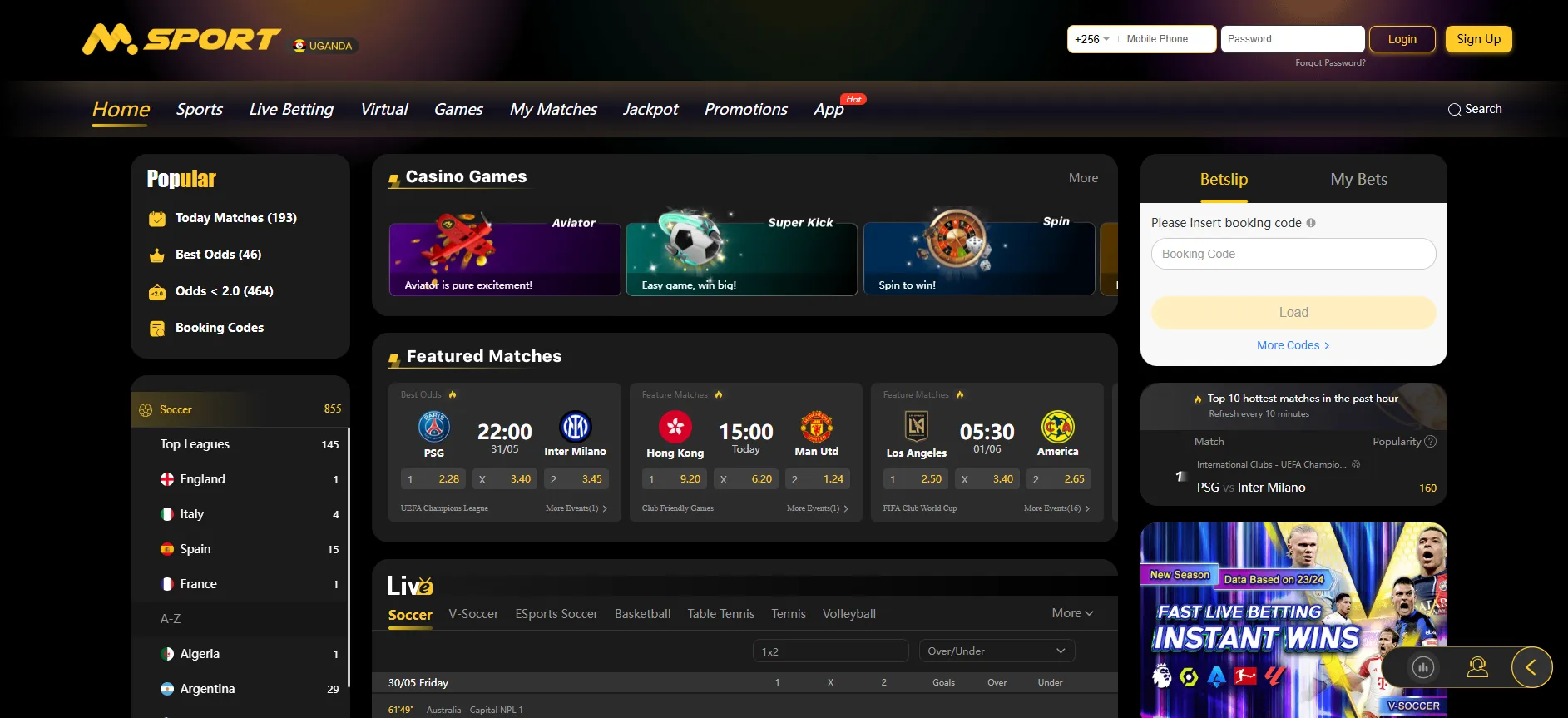Click Best Odds crown icon

click(x=157, y=255)
